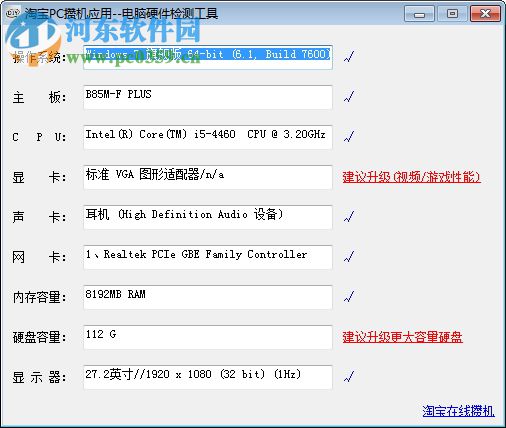
Task: Click the standard VGA adapter field
Action: click(x=208, y=177)
